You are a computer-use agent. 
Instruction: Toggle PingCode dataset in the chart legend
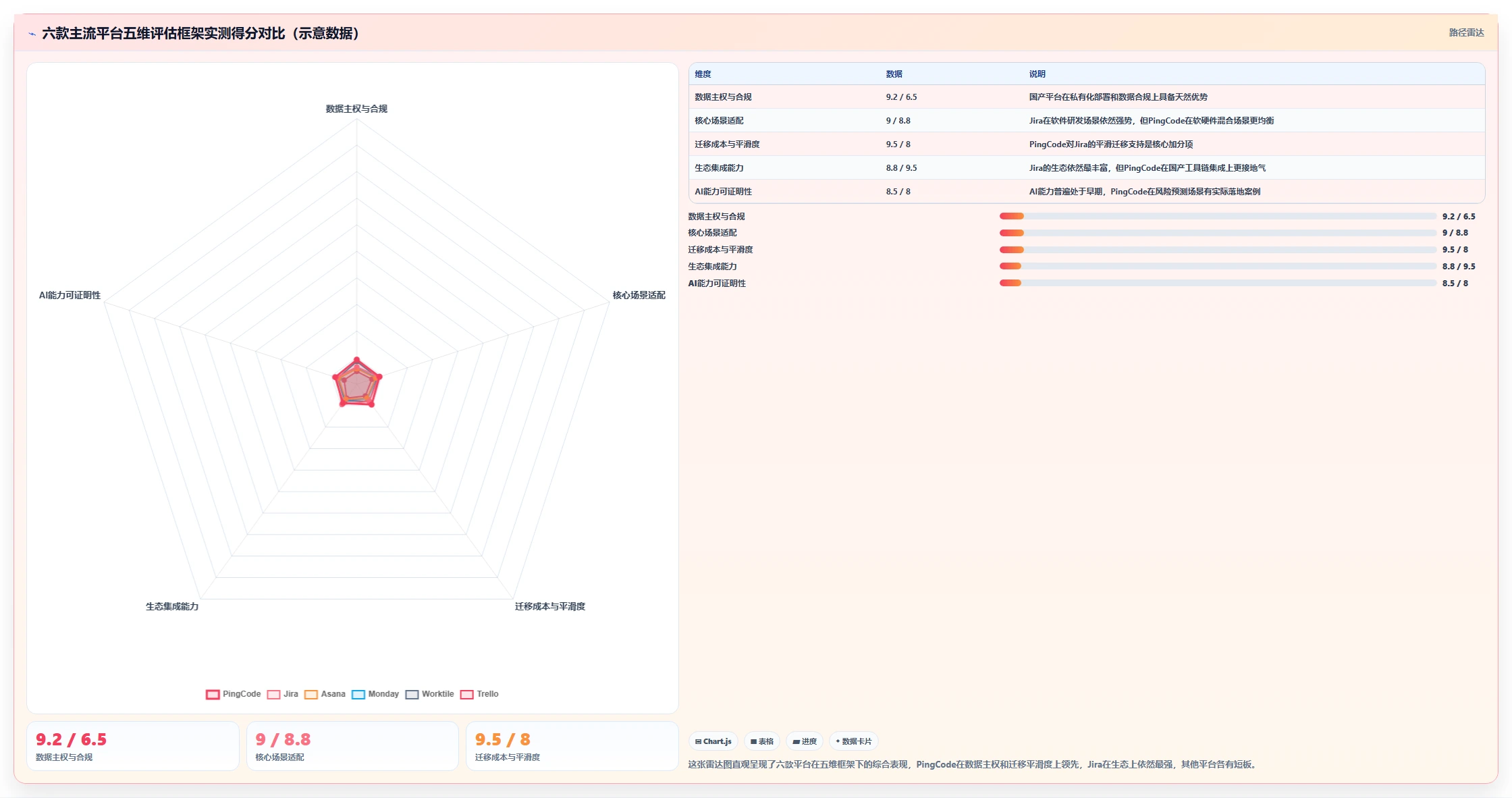[x=234, y=694]
